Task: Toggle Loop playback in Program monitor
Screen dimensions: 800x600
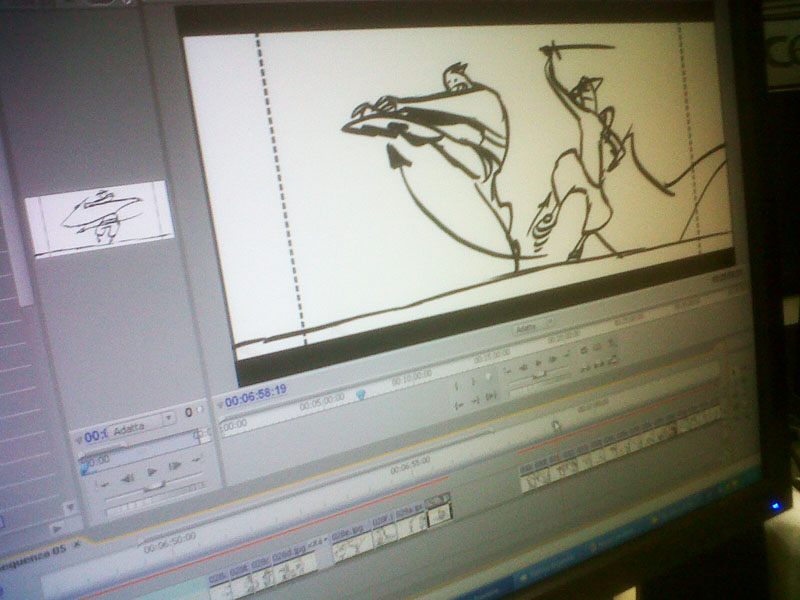Action: click(584, 349)
